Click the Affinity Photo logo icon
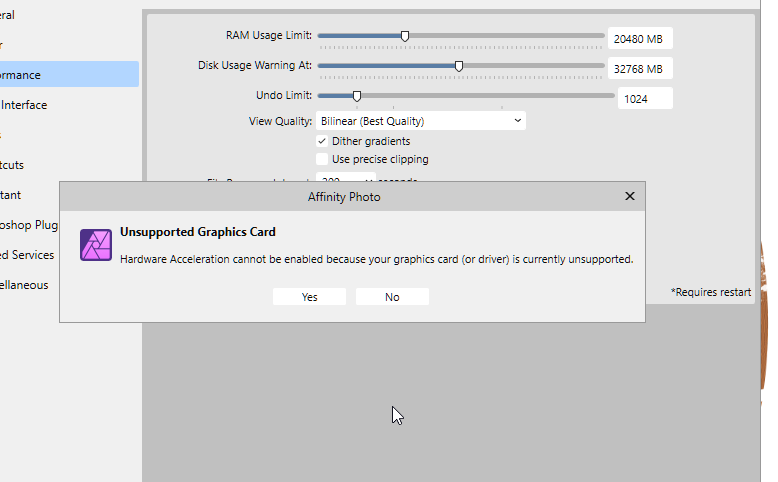778x482 pixels. point(96,245)
